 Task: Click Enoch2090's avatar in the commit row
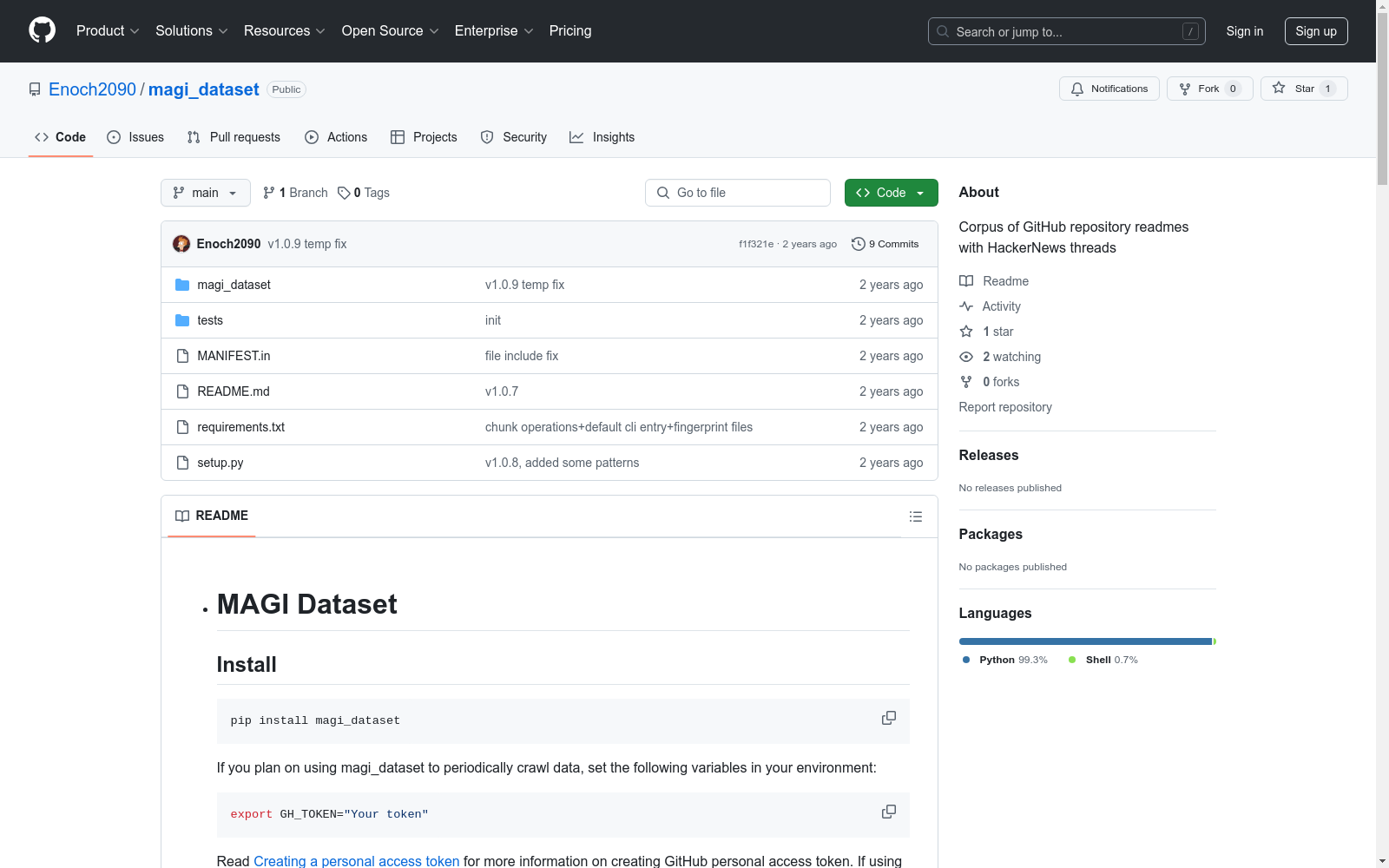pyautogui.click(x=181, y=244)
